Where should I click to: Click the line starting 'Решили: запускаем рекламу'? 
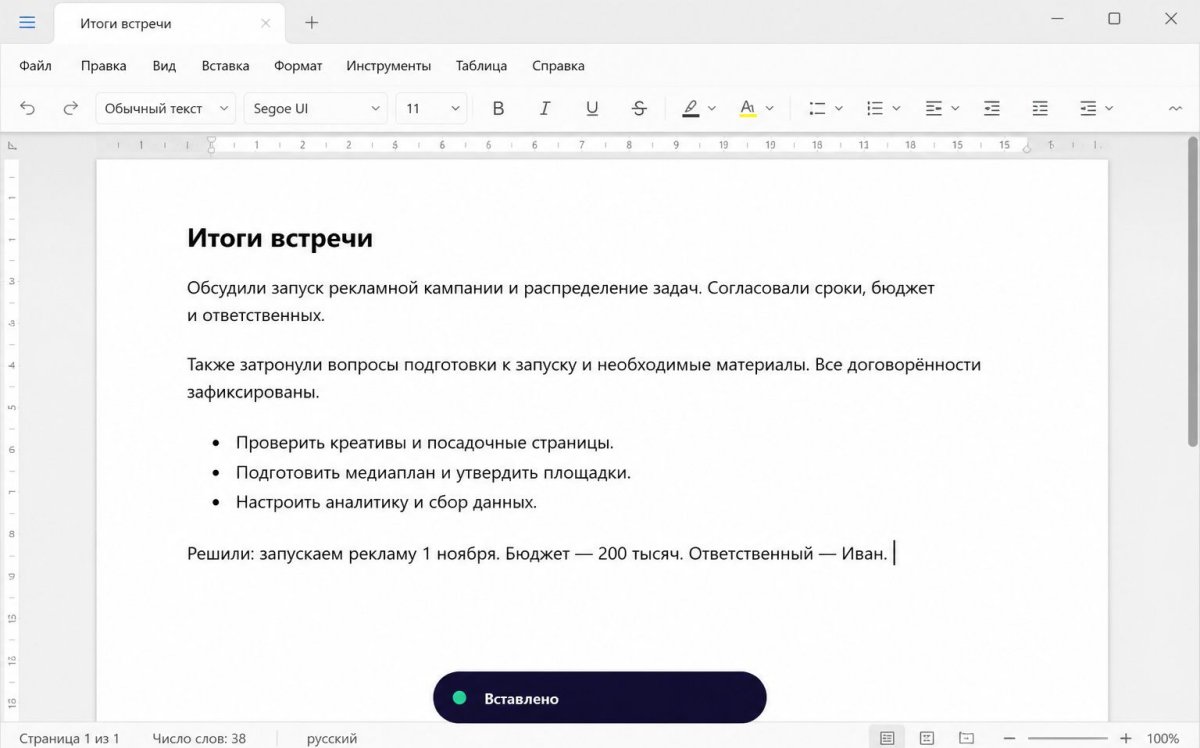537,553
